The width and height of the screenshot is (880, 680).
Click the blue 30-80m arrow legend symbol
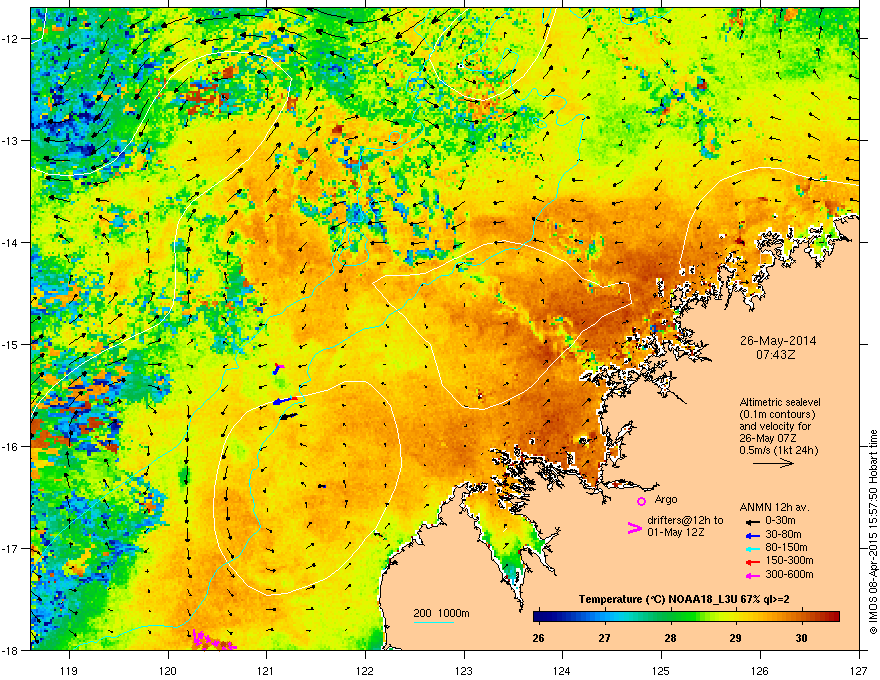point(752,535)
